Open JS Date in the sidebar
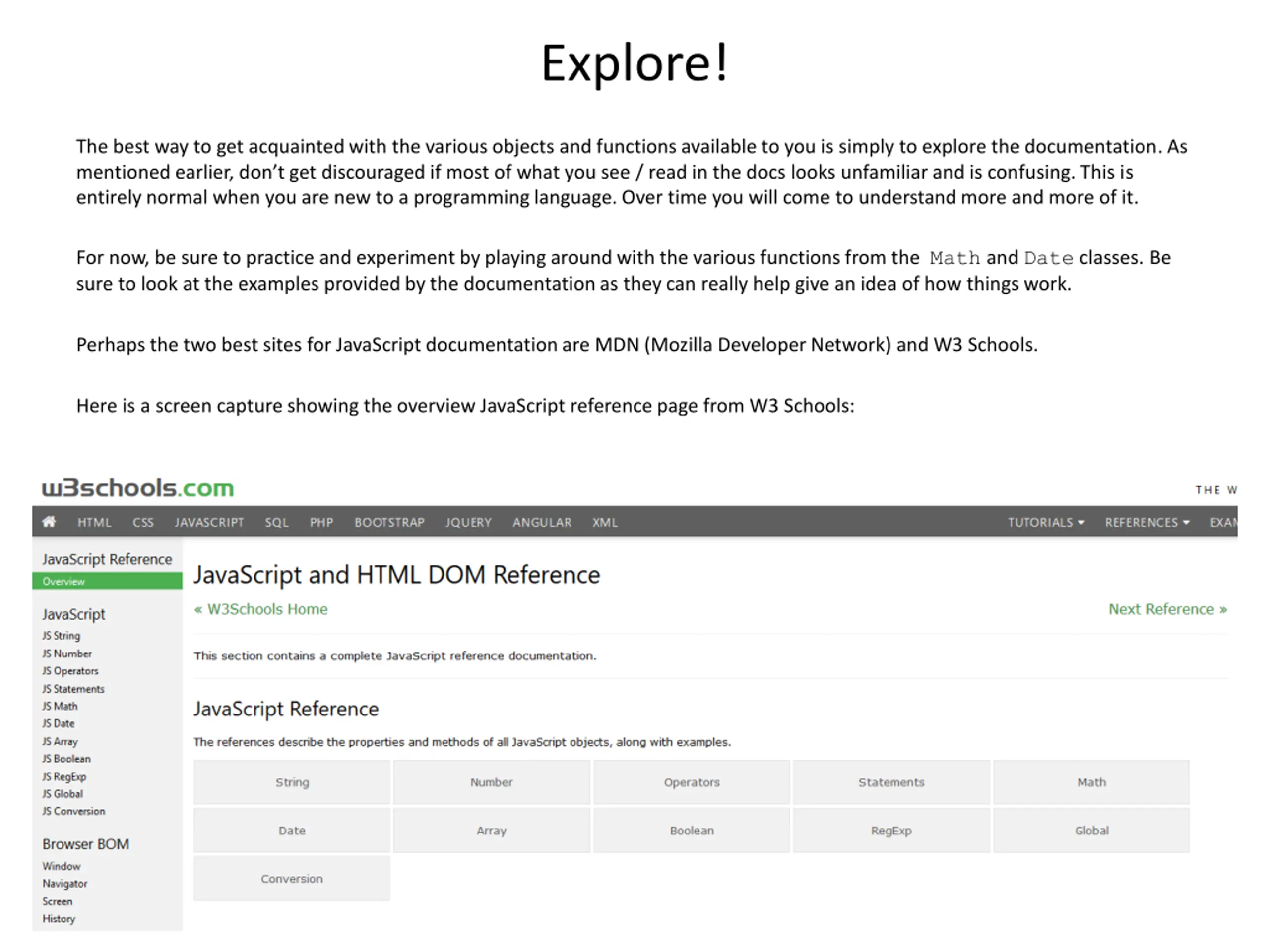The width and height of the screenshot is (1270, 952). coord(59,723)
